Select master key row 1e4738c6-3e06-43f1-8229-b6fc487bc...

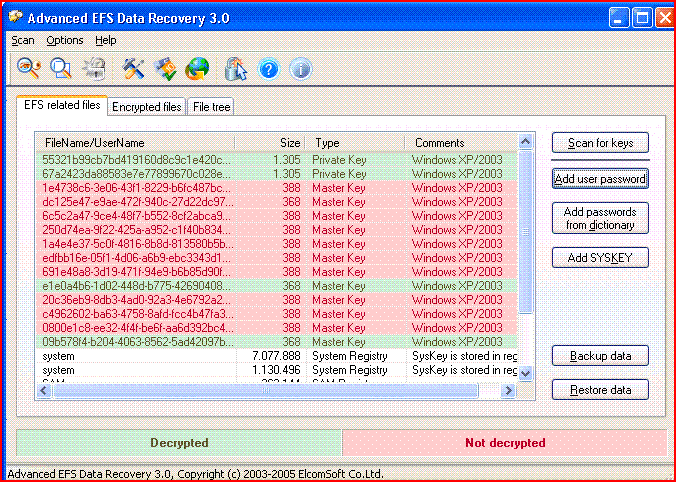tap(276, 188)
